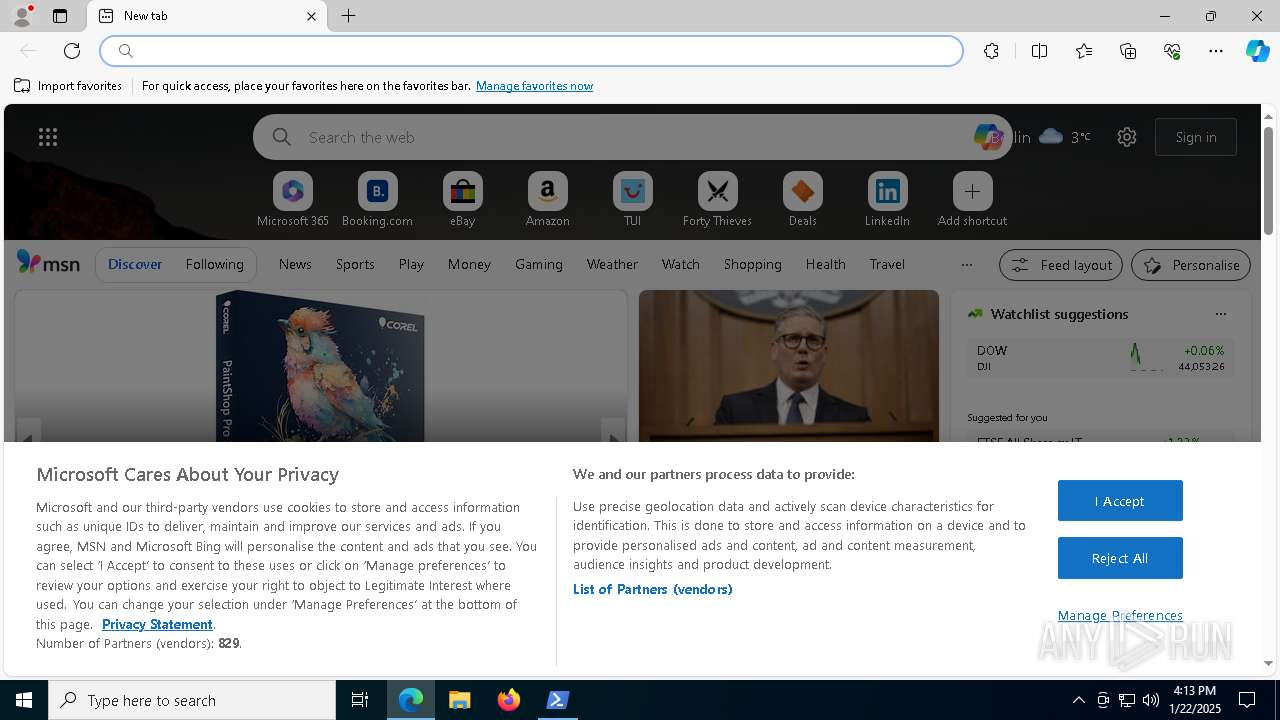Open the Feed layout options
1280x720 pixels.
1061,265
